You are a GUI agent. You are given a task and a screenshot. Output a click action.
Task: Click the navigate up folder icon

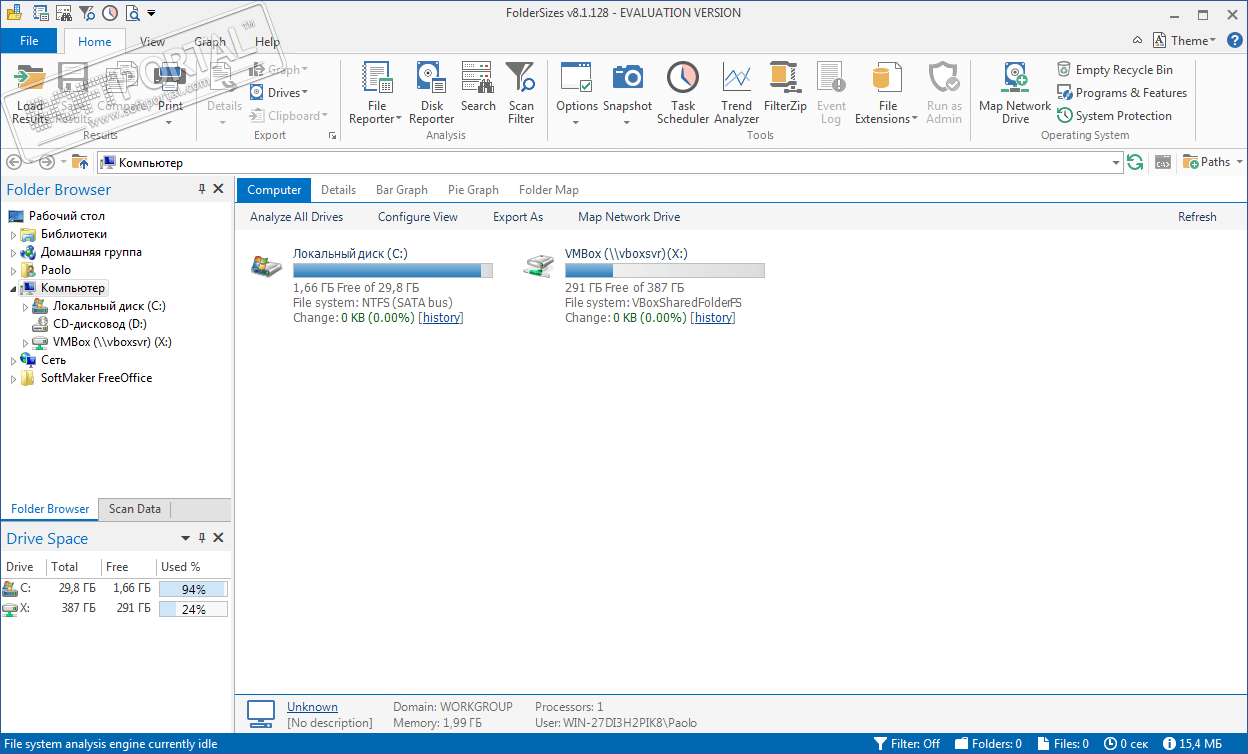pyautogui.click(x=80, y=162)
